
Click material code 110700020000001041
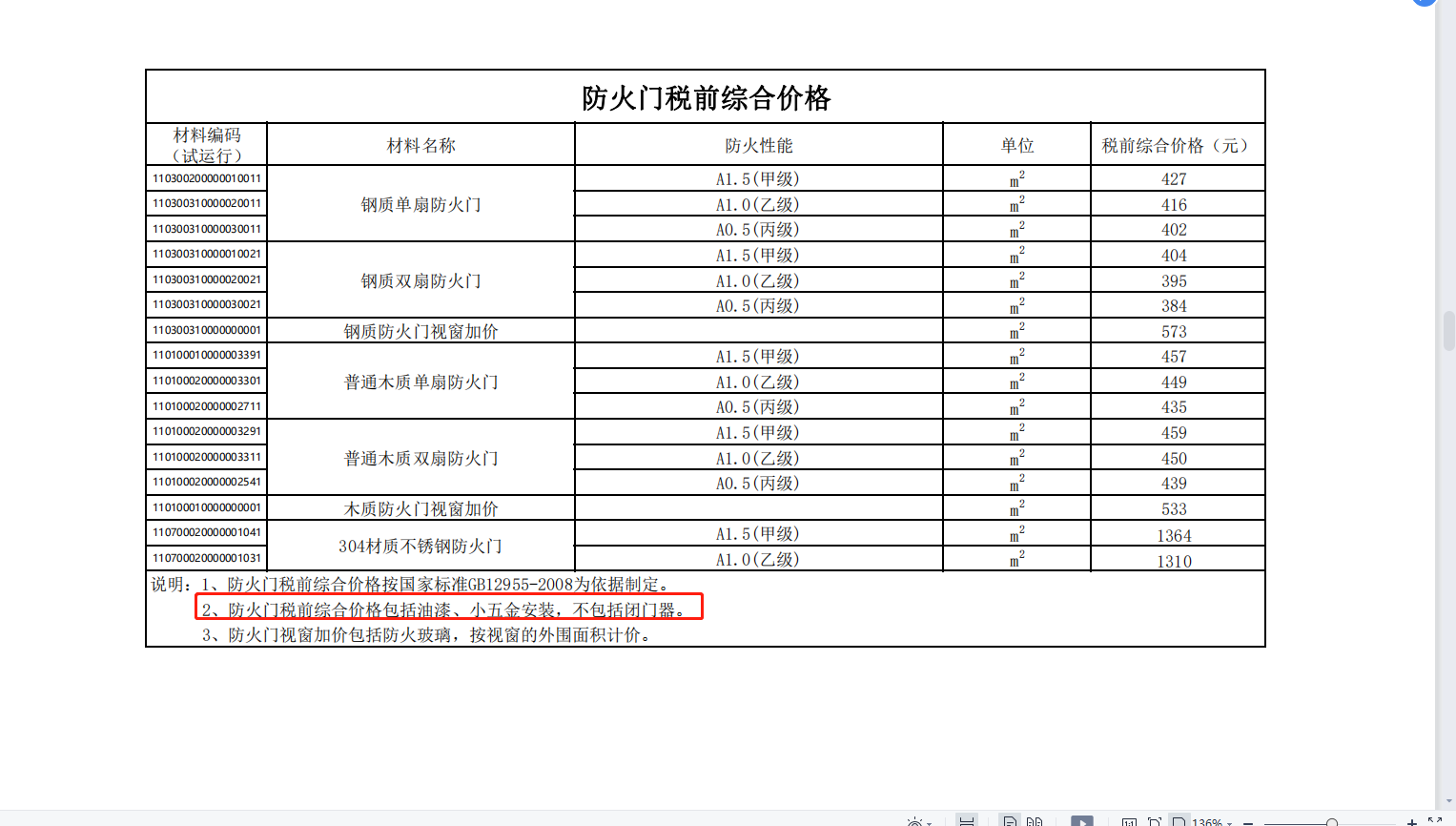pyautogui.click(x=207, y=532)
